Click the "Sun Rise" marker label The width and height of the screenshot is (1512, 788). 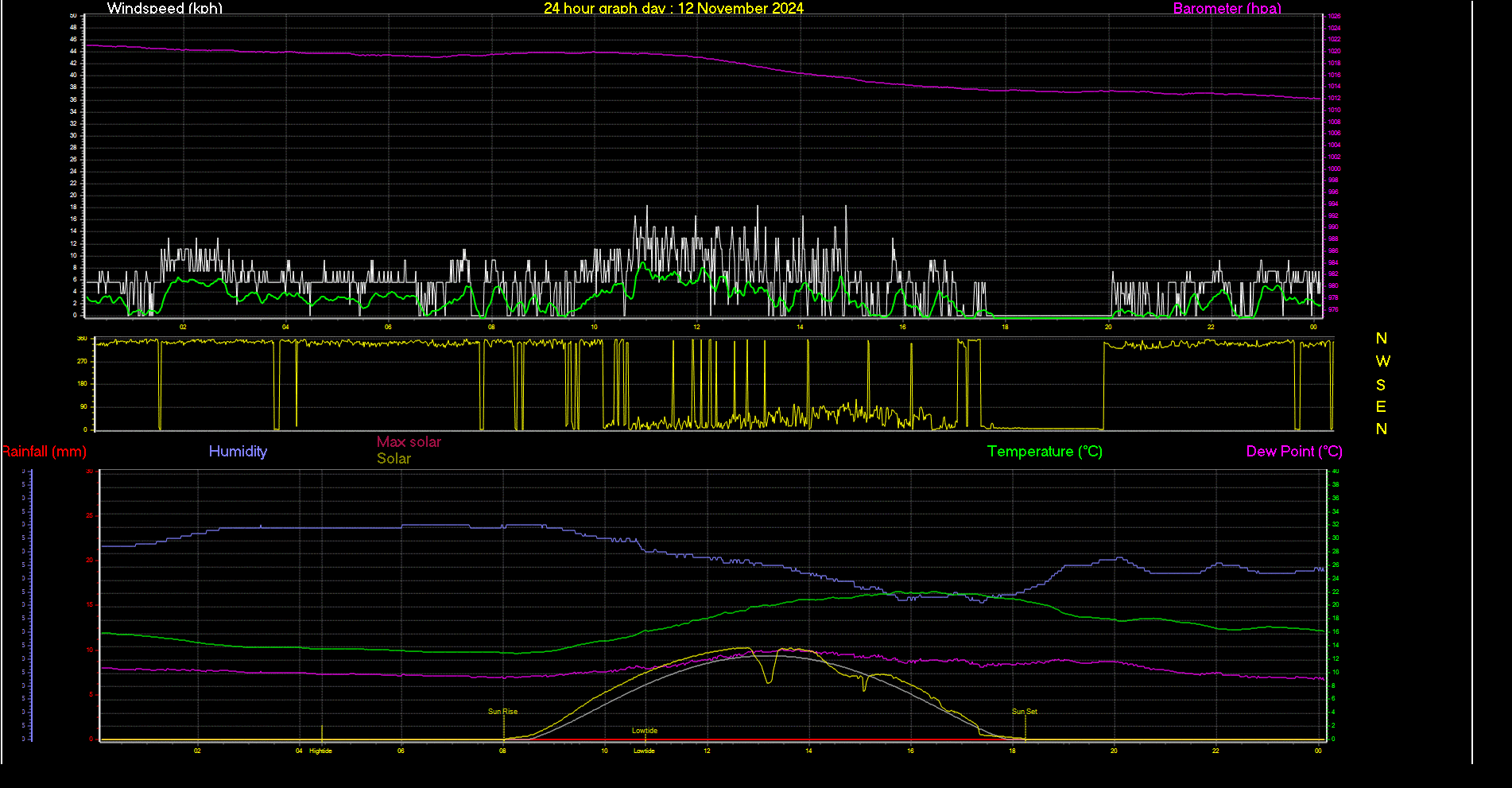click(x=502, y=712)
